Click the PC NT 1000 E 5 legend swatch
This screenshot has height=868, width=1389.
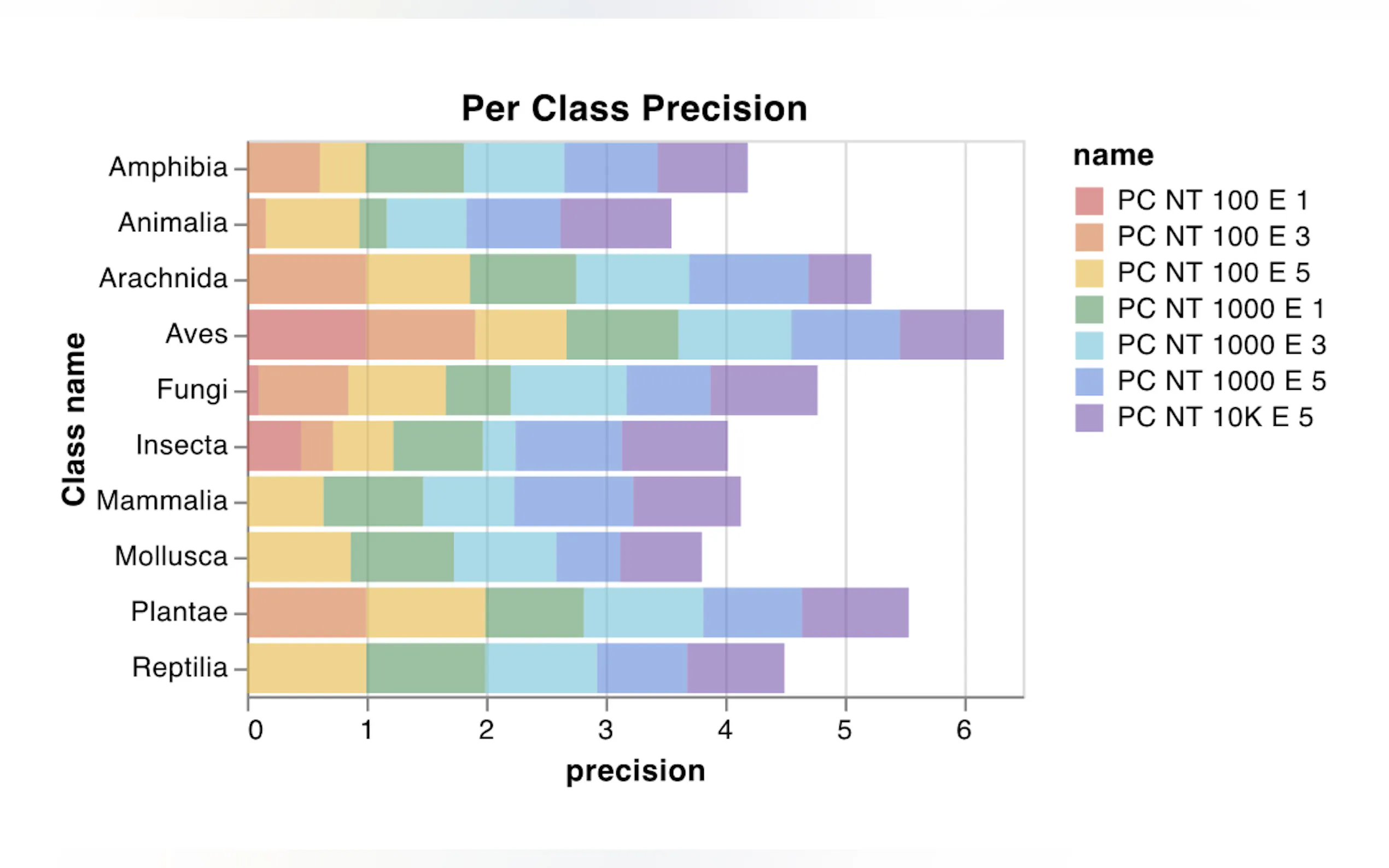point(1089,382)
